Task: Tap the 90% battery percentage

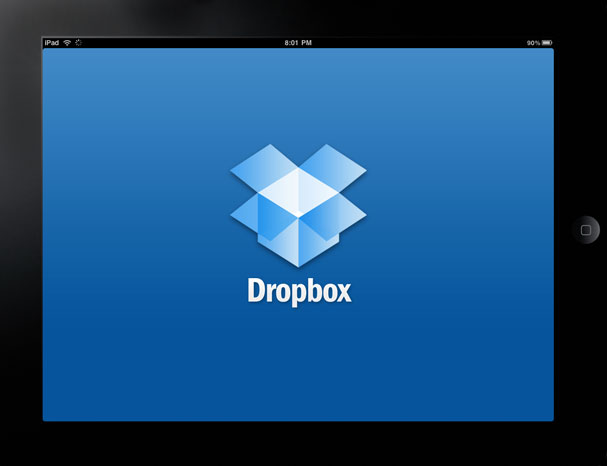Action: pyautogui.click(x=533, y=43)
